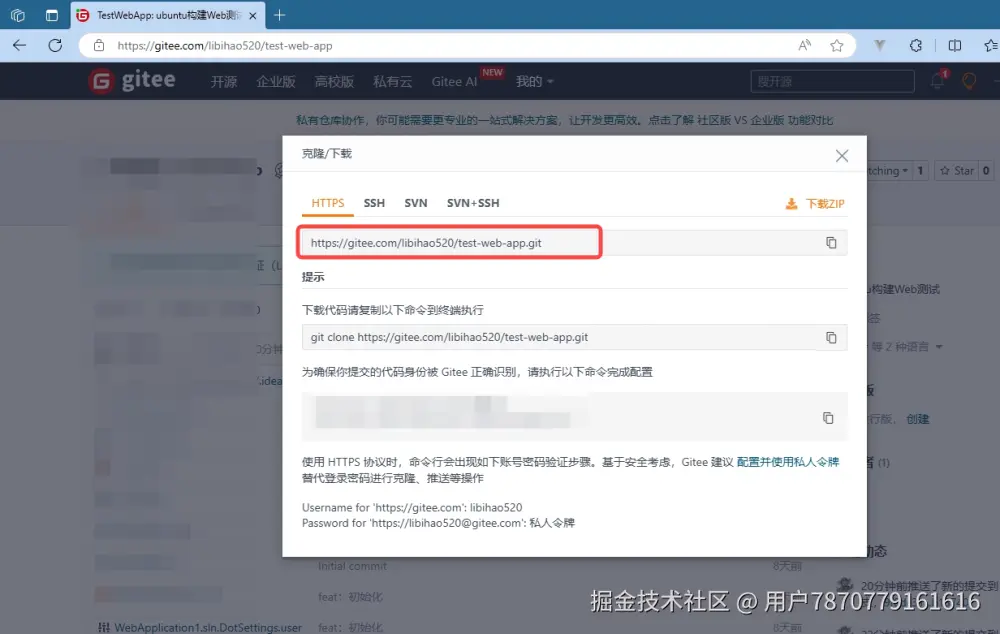Switch to the SSH clone tab
This screenshot has height=634, width=1000.
click(374, 203)
